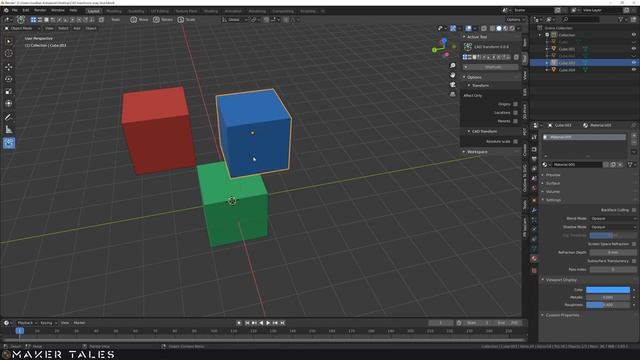Click the Scale button in CAD tool header

(x=187, y=20)
